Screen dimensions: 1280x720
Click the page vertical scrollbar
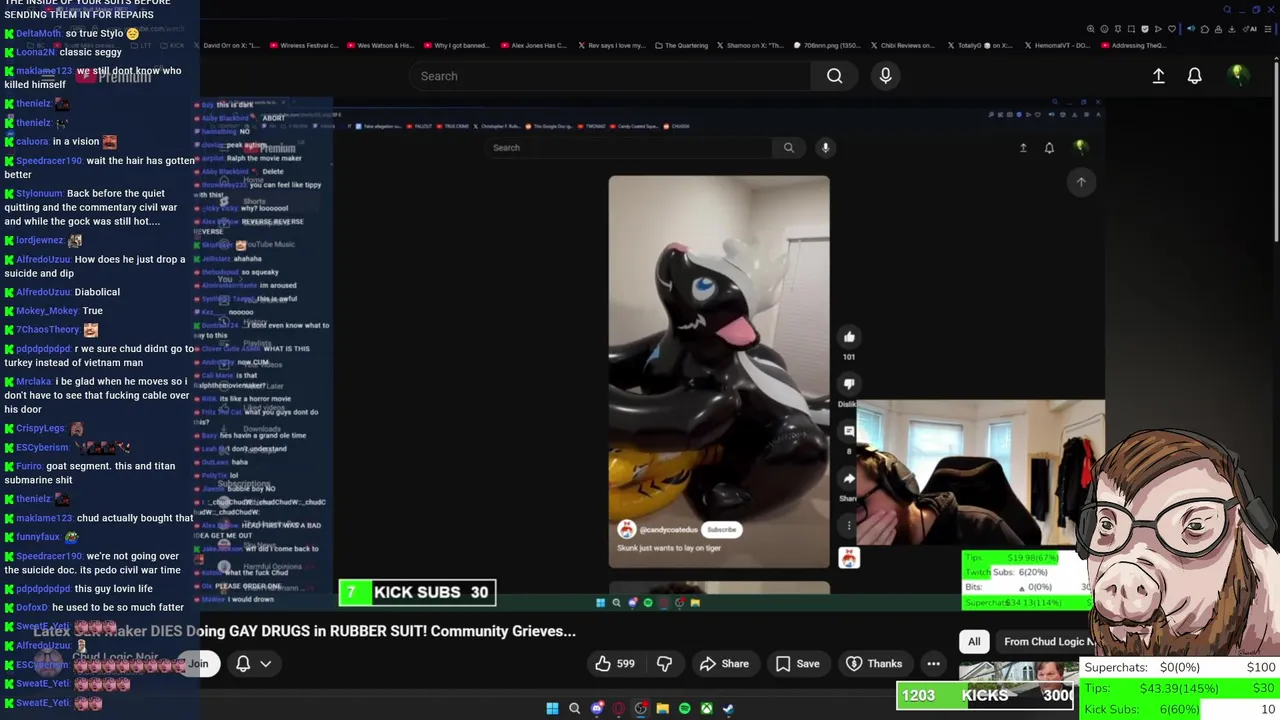point(1276,150)
